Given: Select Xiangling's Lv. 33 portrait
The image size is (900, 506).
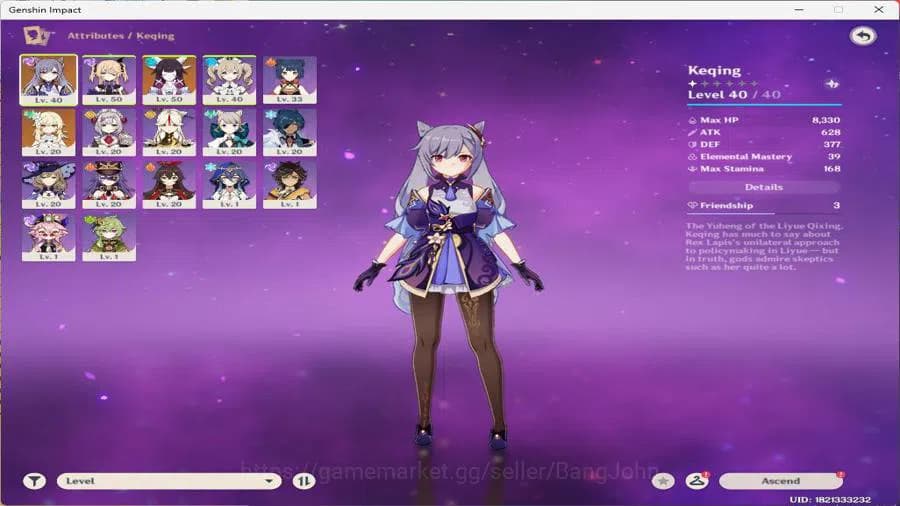Looking at the screenshot, I should pos(289,80).
